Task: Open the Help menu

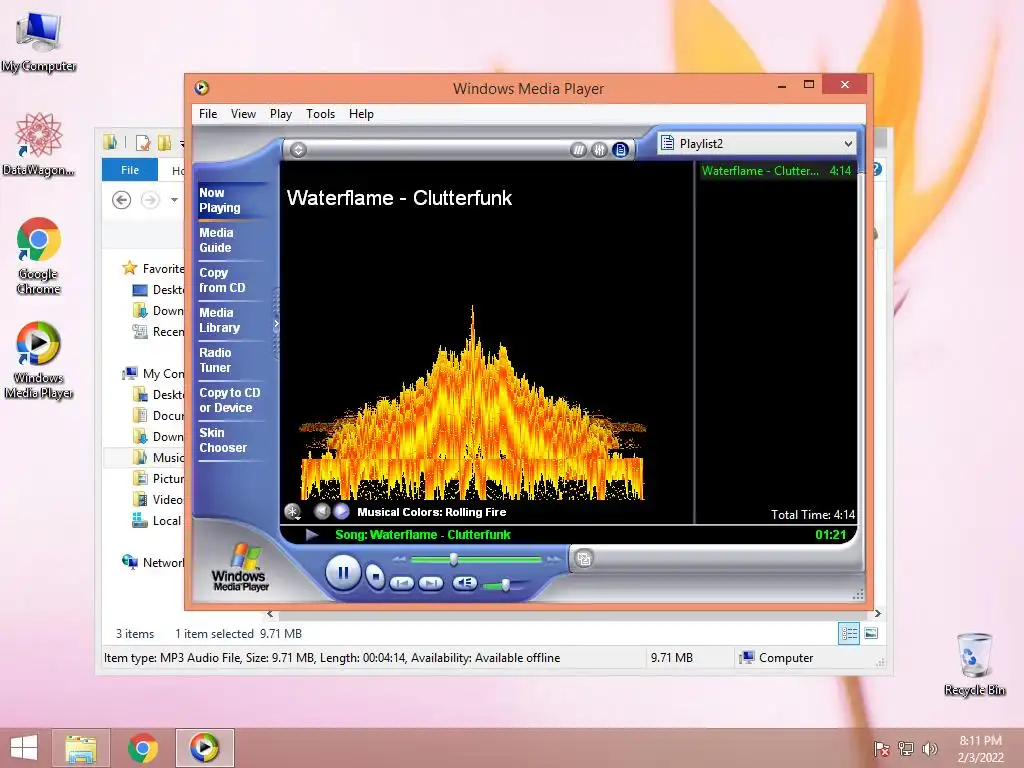Action: (x=361, y=114)
